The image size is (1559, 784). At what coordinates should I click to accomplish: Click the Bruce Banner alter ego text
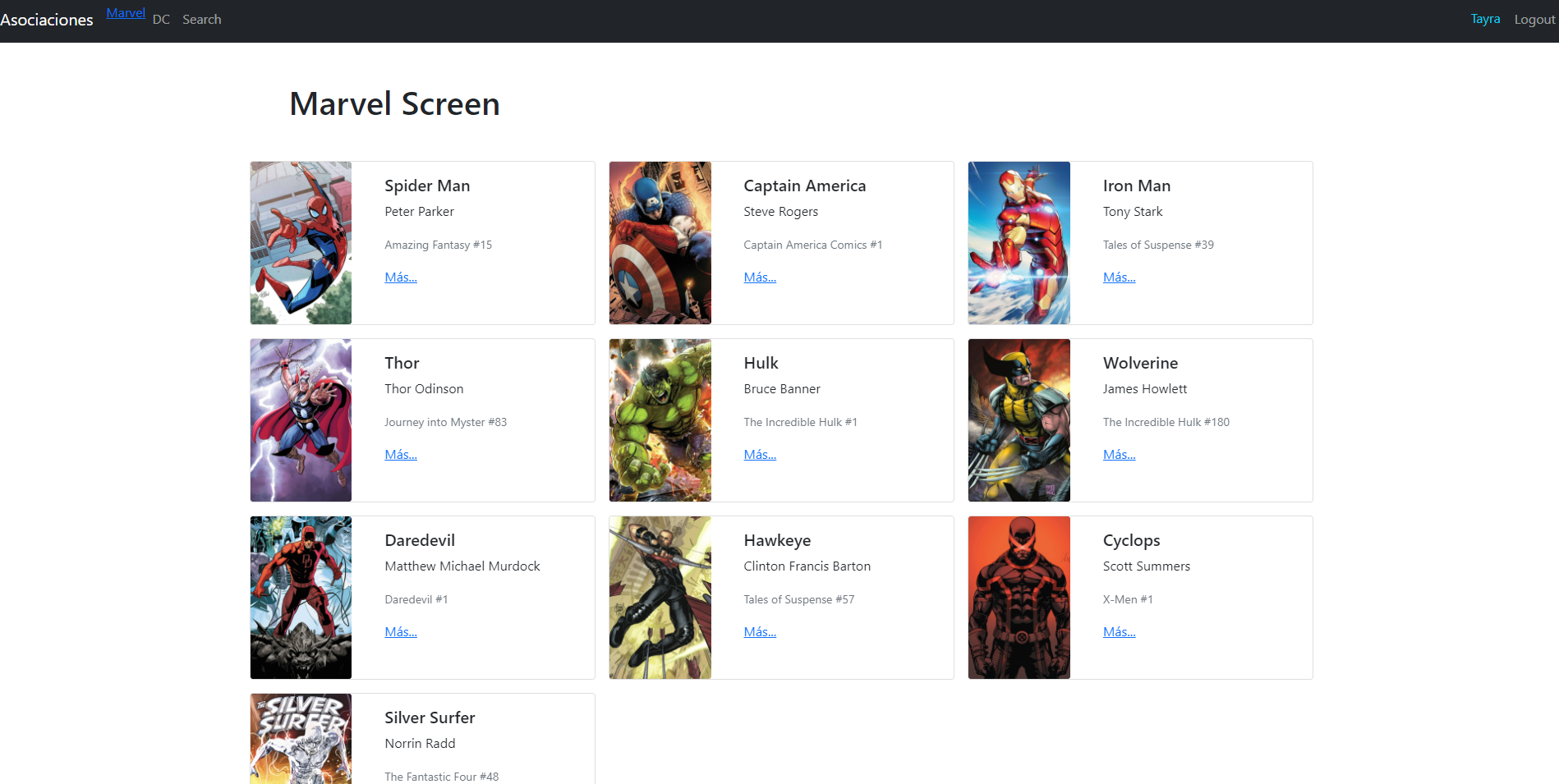[x=782, y=389]
